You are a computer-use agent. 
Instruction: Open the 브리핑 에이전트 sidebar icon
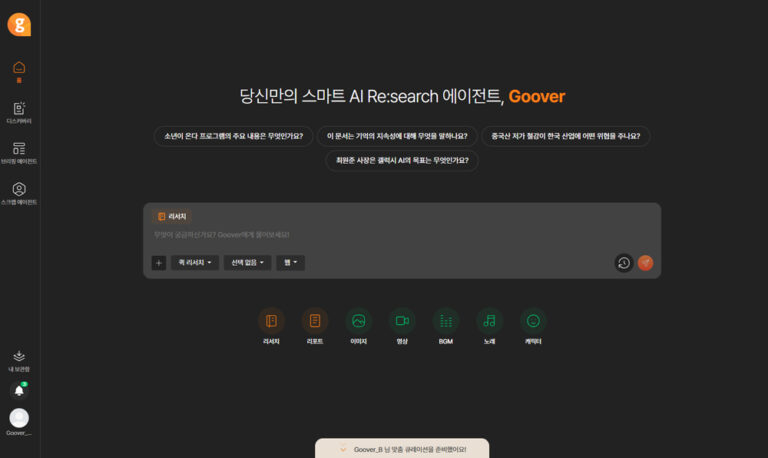coord(19,150)
